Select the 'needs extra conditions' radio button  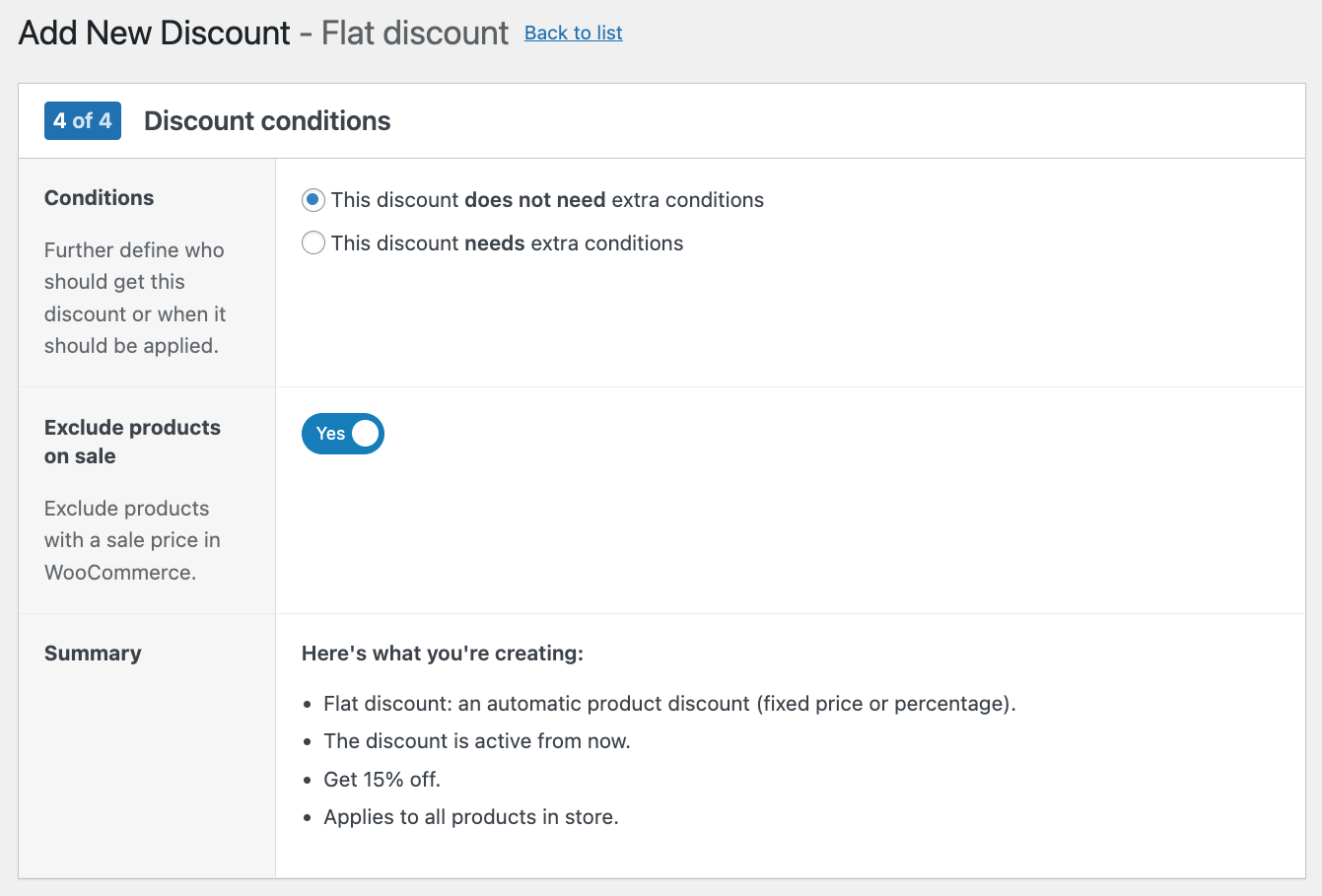[x=313, y=242]
